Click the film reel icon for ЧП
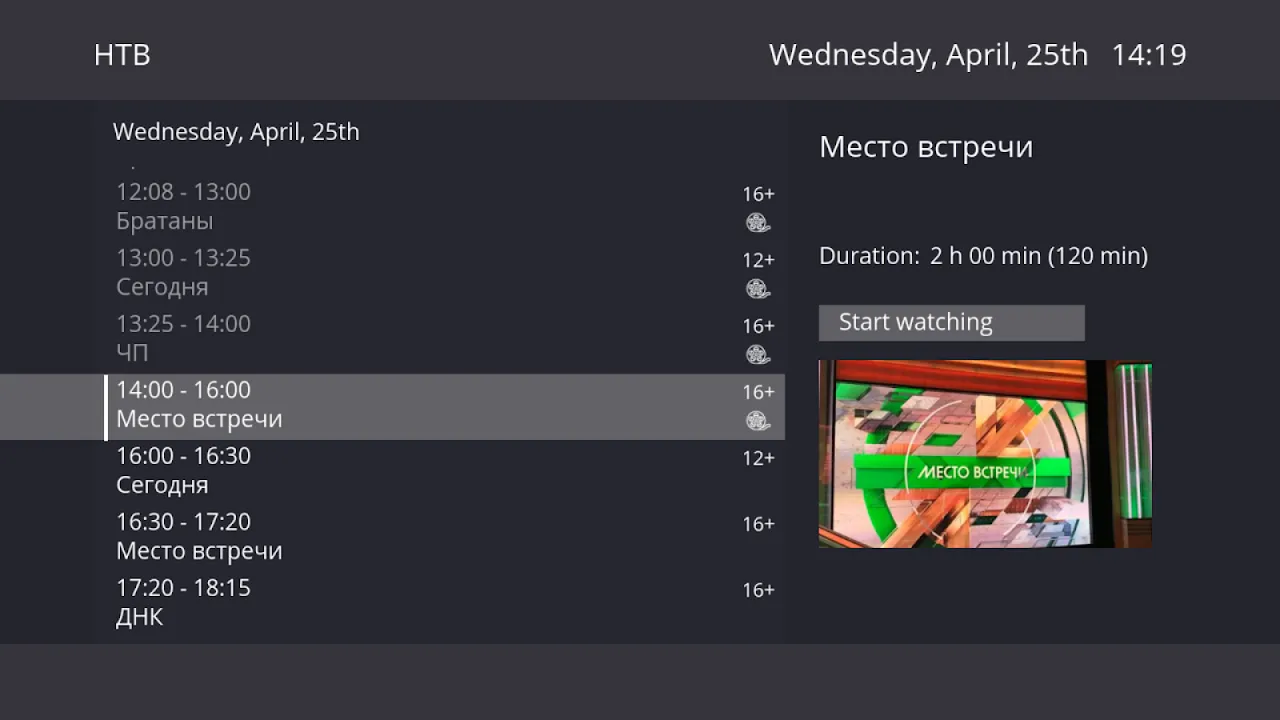Viewport: 1280px width, 720px height. (758, 355)
